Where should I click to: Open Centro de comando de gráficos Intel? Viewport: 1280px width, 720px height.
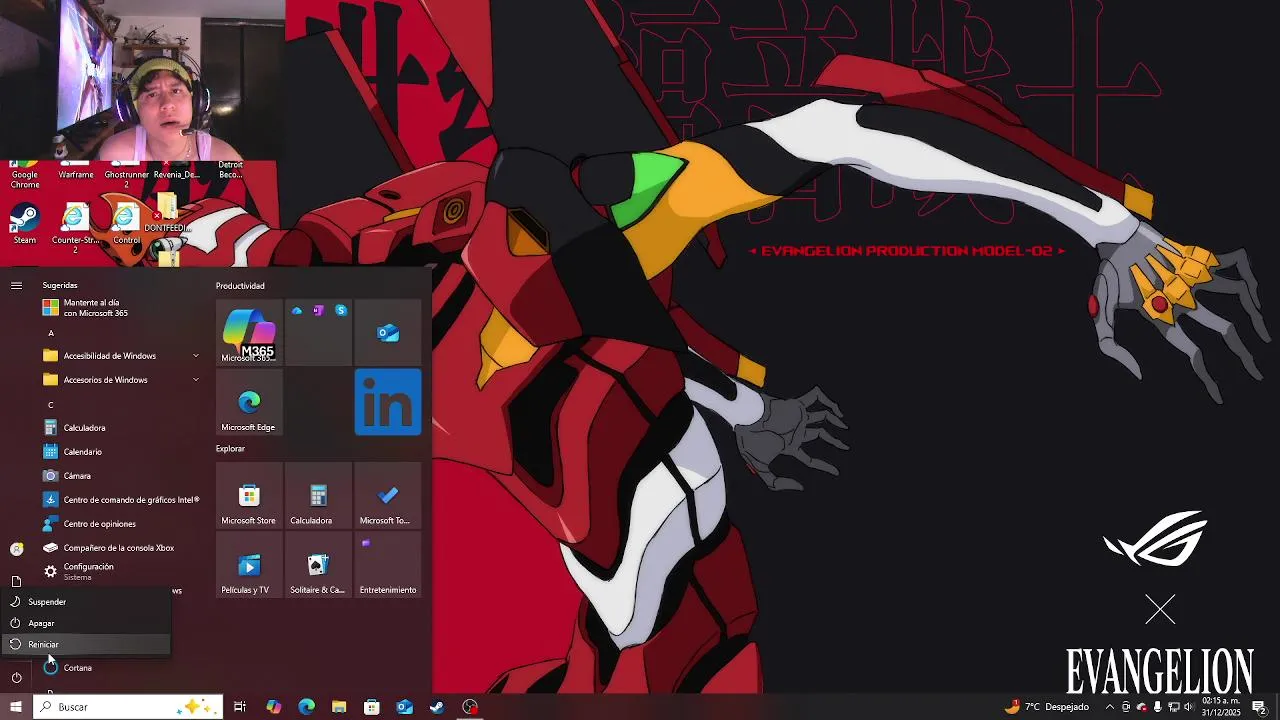pos(122,500)
